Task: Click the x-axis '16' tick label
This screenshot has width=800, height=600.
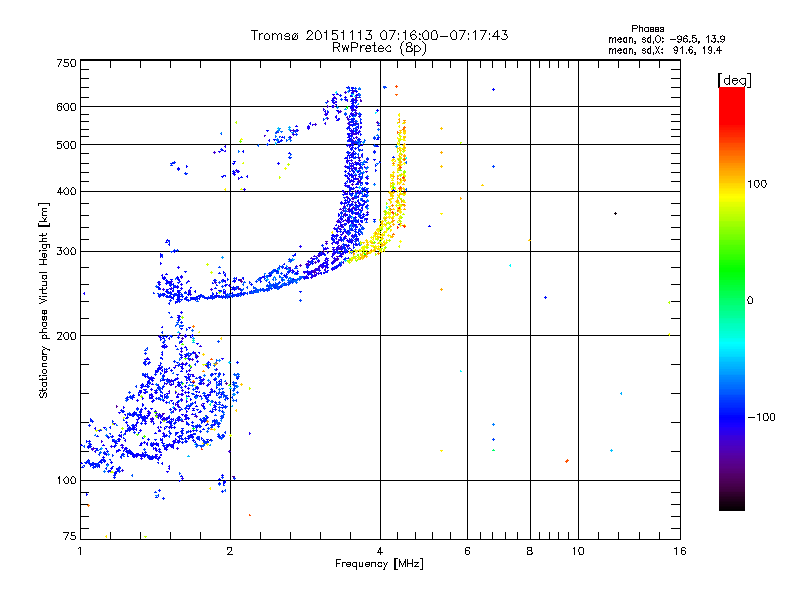Action: point(680,551)
